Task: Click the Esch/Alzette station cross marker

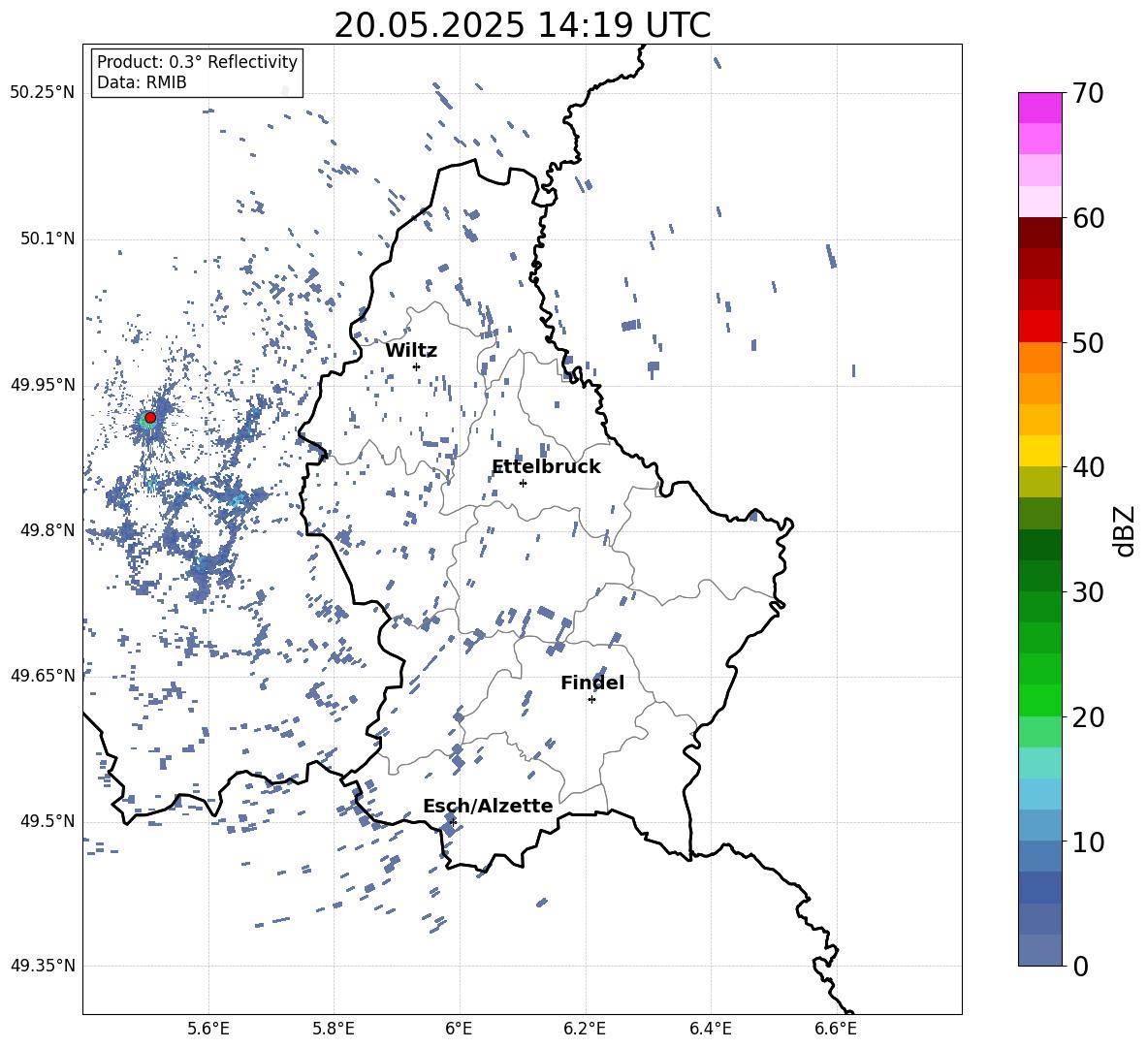Action: (x=453, y=822)
